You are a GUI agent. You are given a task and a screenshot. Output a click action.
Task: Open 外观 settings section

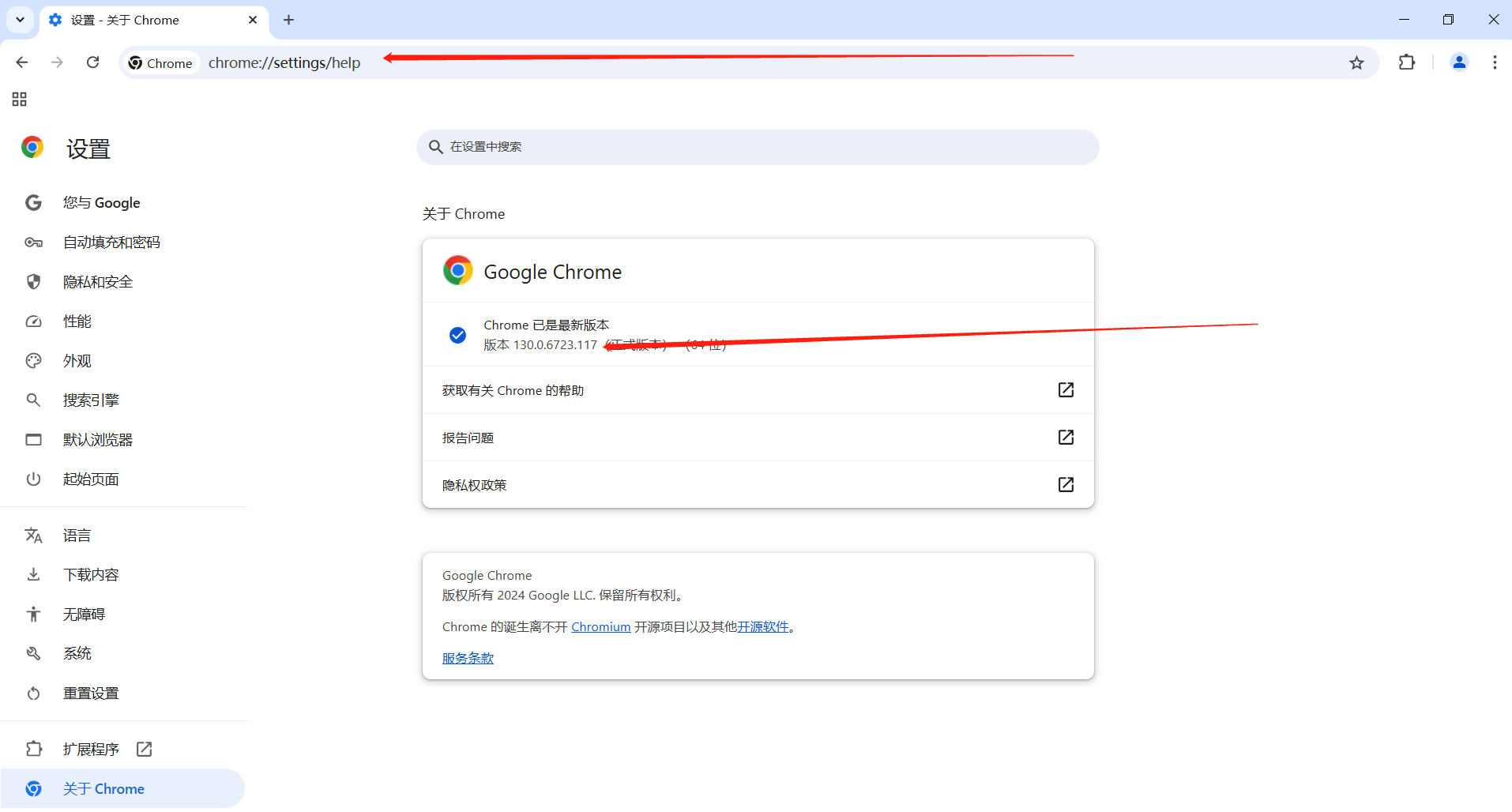[x=123, y=361]
